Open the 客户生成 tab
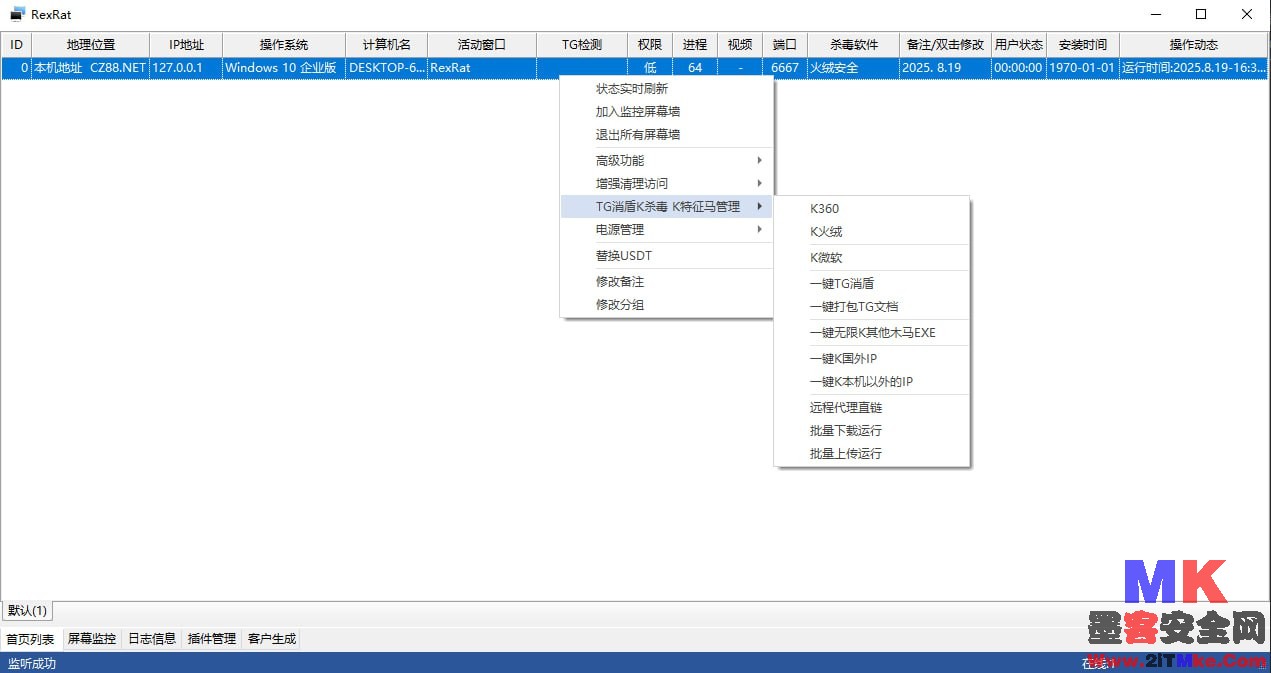 272,639
